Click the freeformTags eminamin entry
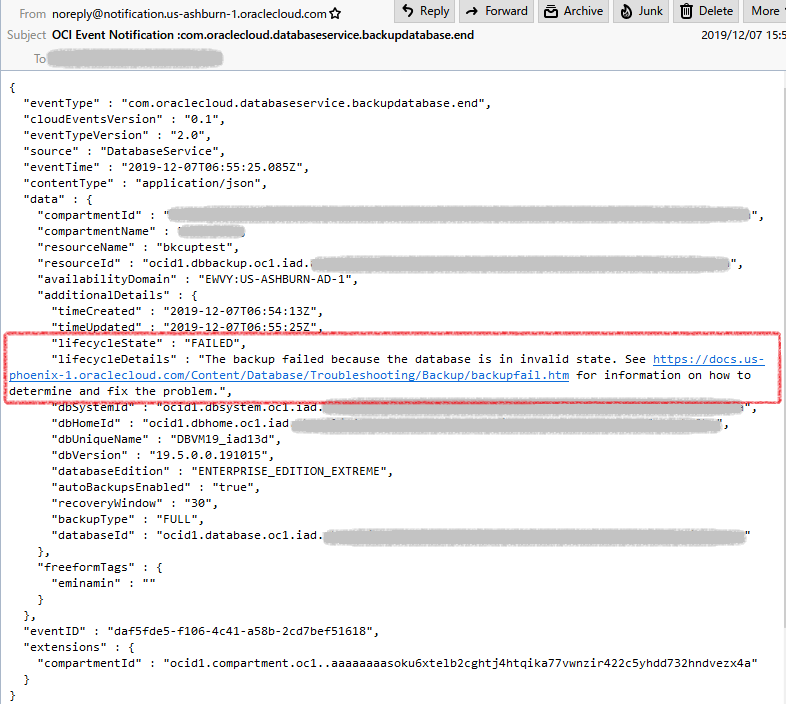Image resolution: width=786 pixels, height=704 pixels. [103, 584]
